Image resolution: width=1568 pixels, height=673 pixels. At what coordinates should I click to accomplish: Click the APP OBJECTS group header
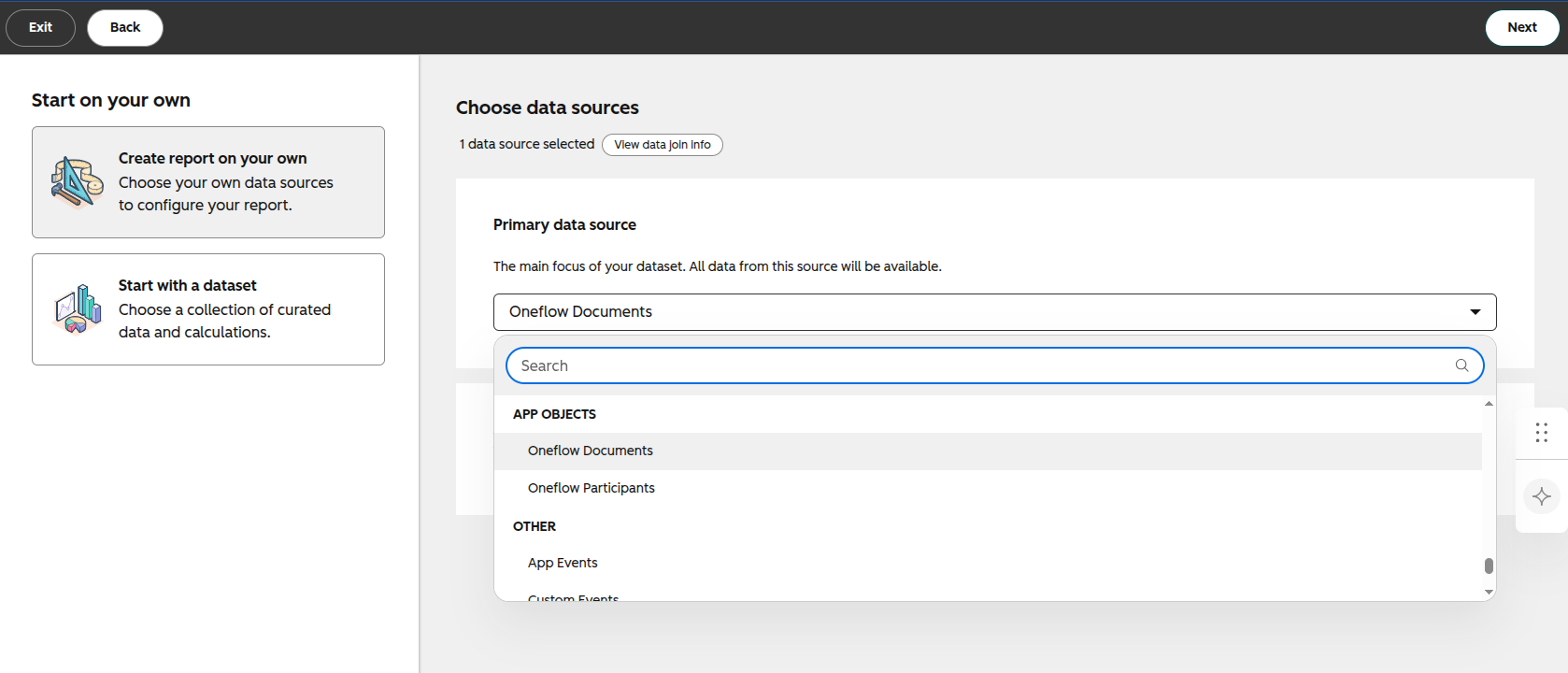[554, 414]
